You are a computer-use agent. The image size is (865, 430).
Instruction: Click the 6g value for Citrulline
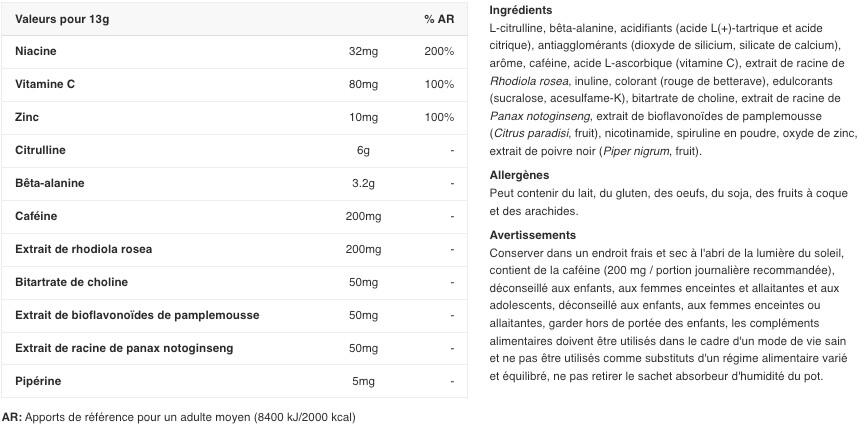point(363,150)
